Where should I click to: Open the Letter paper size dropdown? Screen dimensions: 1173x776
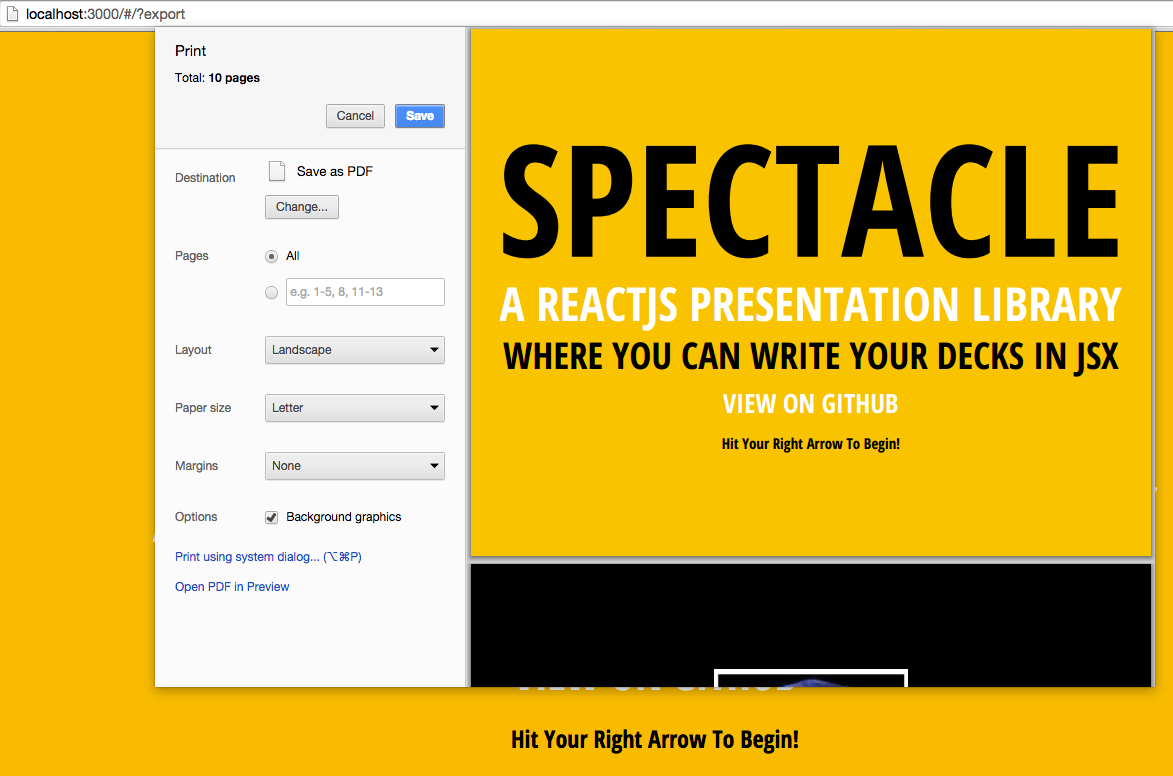(355, 408)
